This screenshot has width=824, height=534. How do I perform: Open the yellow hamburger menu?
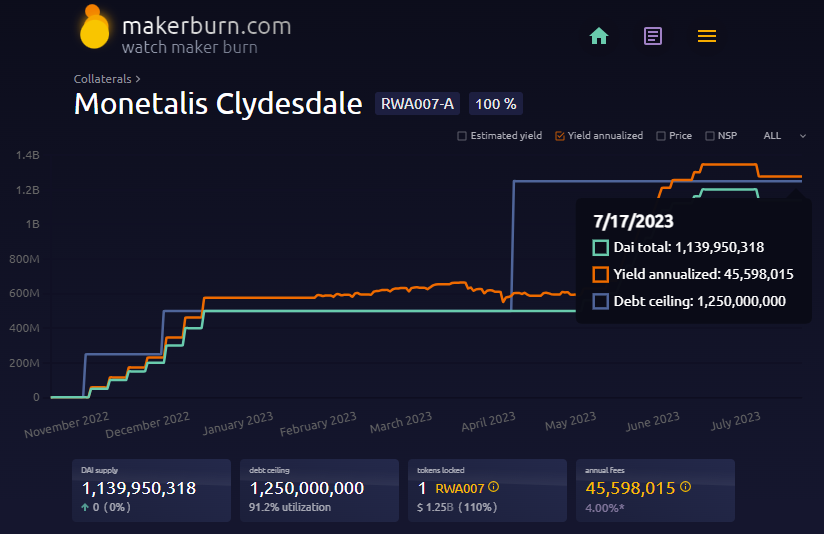(707, 36)
